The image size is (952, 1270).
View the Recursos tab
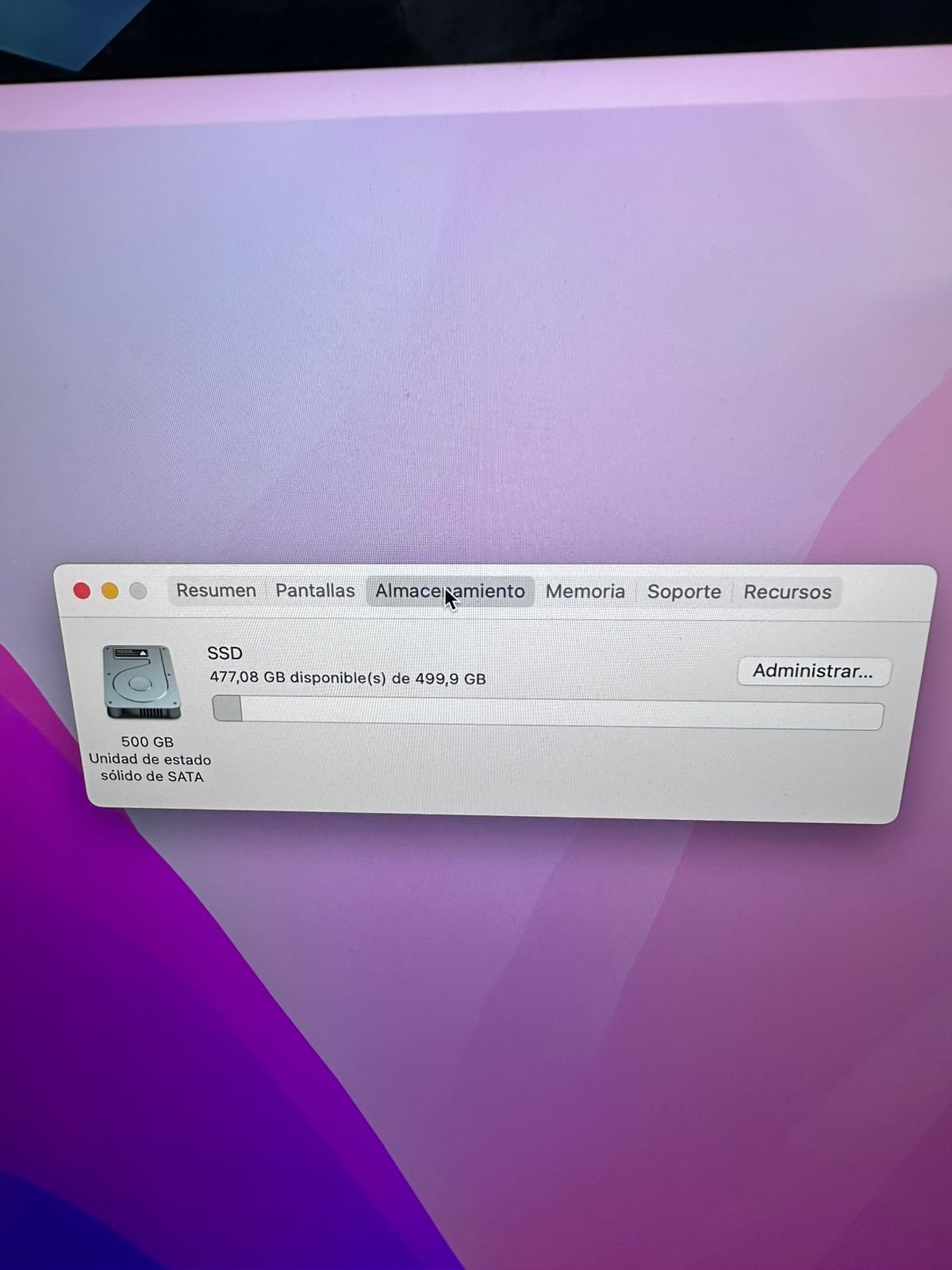pos(787,592)
